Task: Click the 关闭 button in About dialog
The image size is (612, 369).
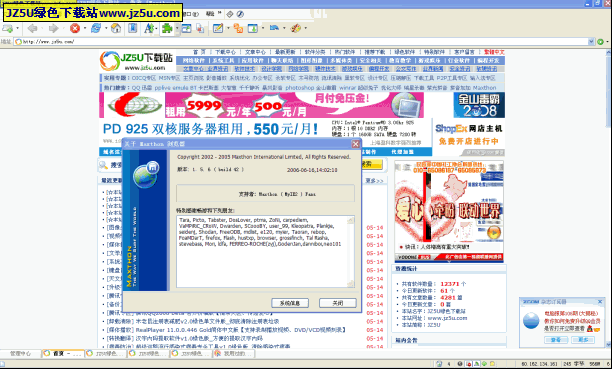Action: (x=338, y=303)
